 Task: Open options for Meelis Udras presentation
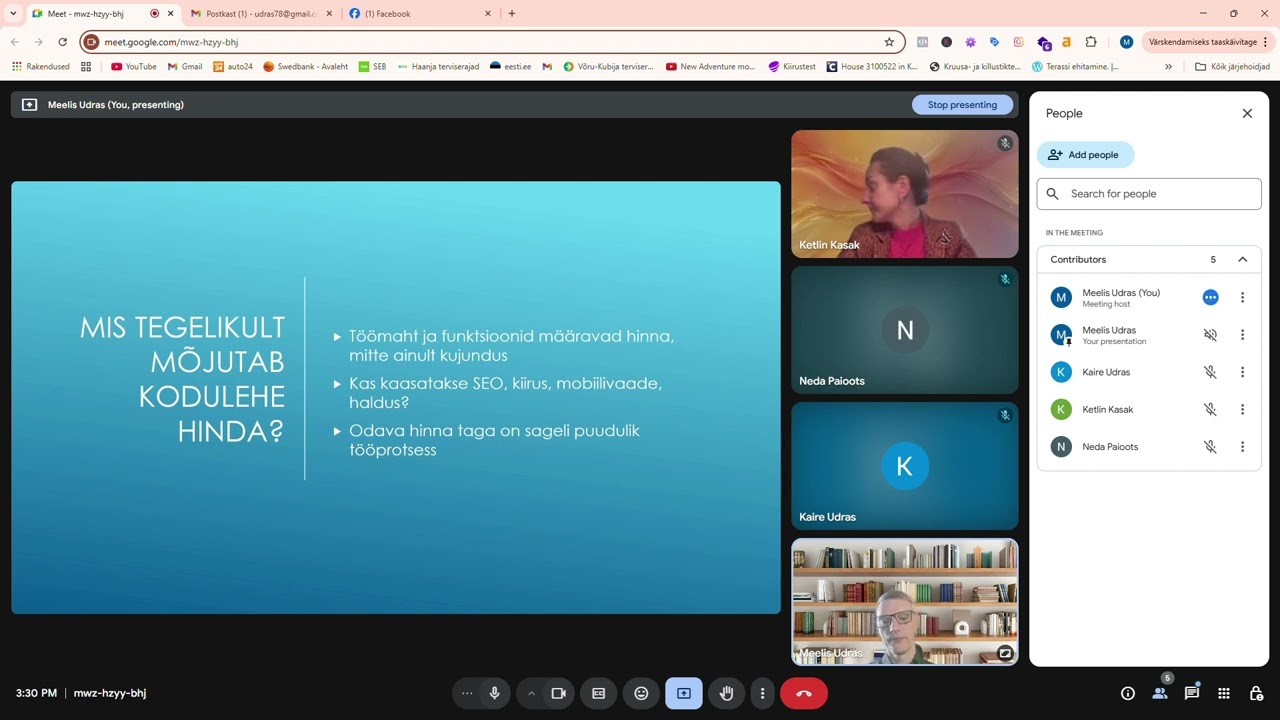pos(1243,335)
